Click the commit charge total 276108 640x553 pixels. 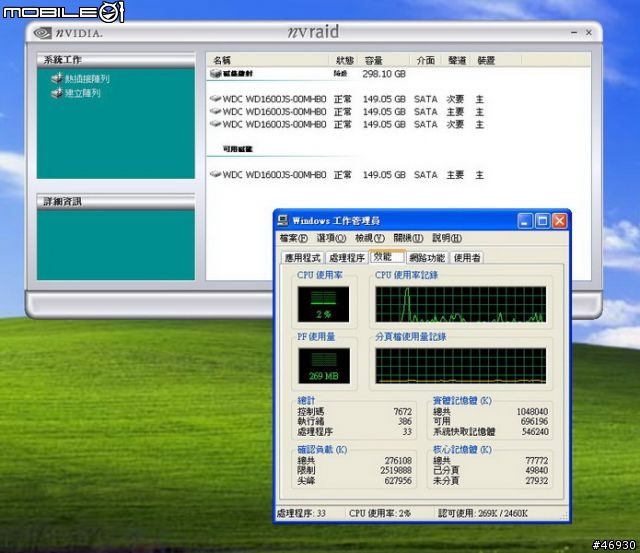pyautogui.click(x=398, y=460)
